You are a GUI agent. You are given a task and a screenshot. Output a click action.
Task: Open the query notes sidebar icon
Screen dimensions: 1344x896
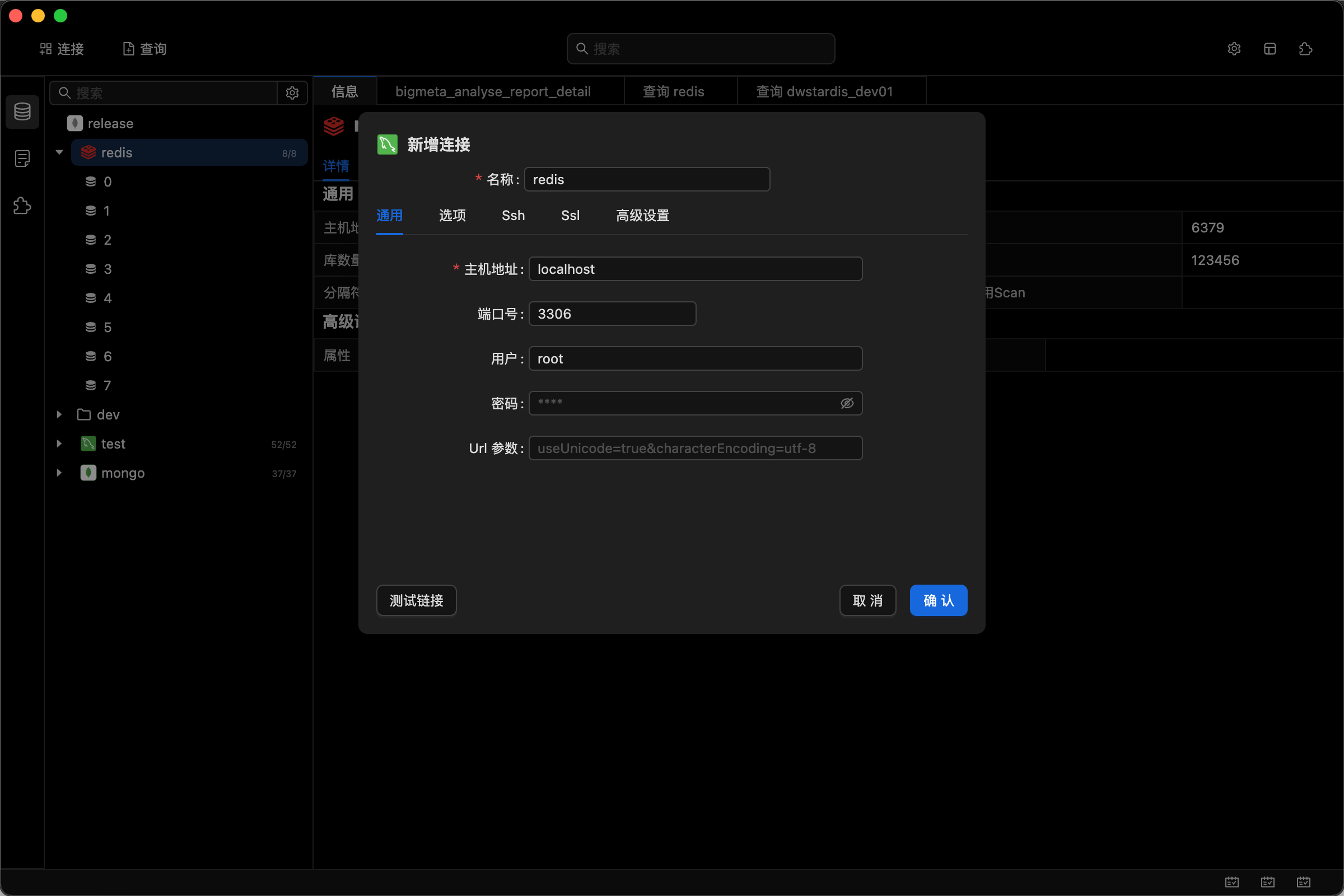22,158
